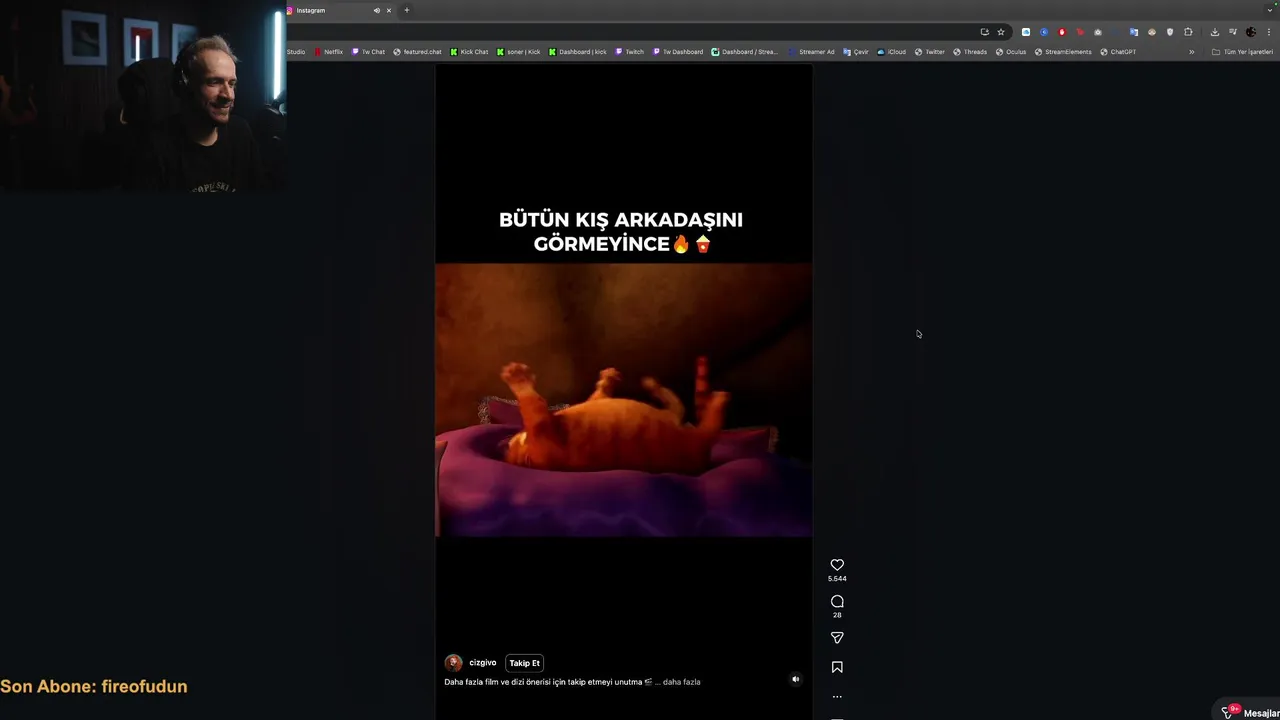The height and width of the screenshot is (720, 1280).
Task: Open a new browser tab
Action: (x=406, y=10)
